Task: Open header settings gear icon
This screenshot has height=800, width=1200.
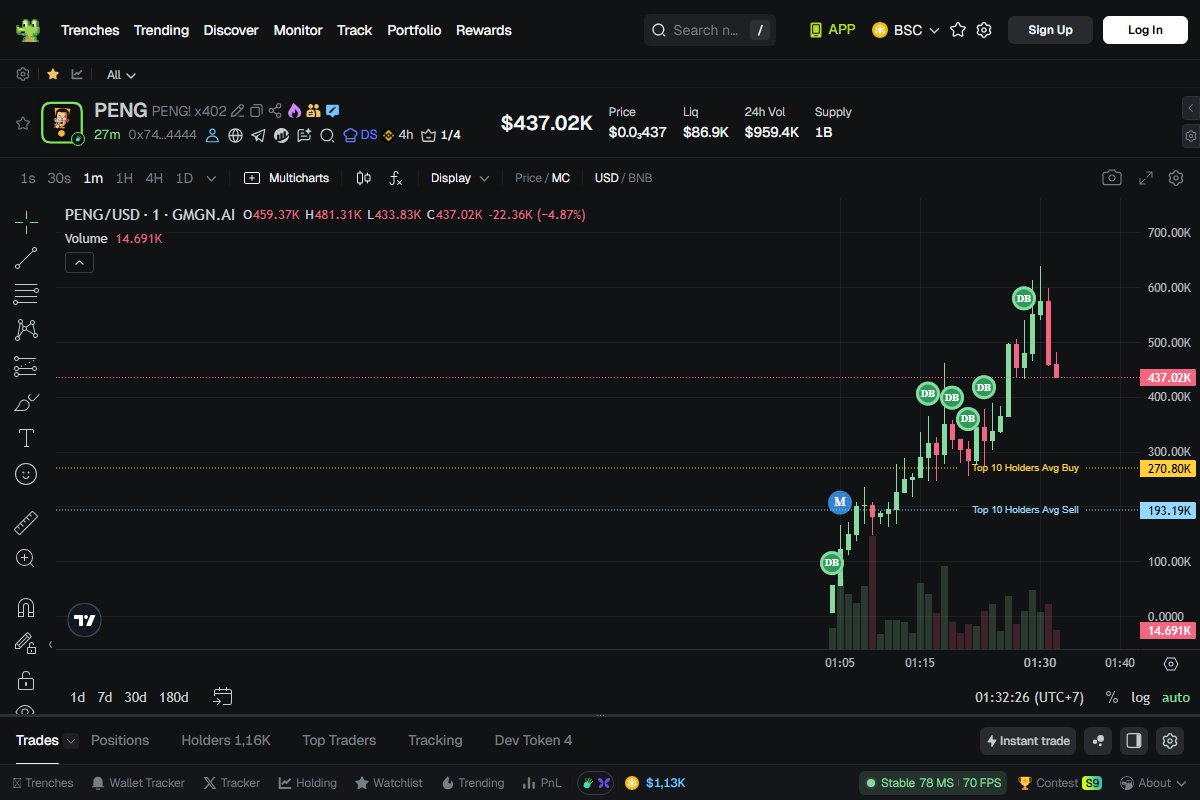Action: pos(984,30)
